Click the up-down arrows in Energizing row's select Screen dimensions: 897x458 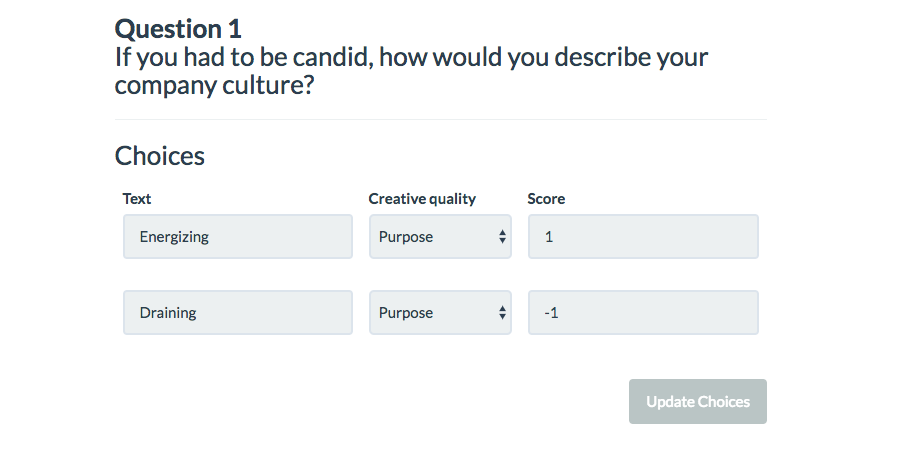(502, 237)
